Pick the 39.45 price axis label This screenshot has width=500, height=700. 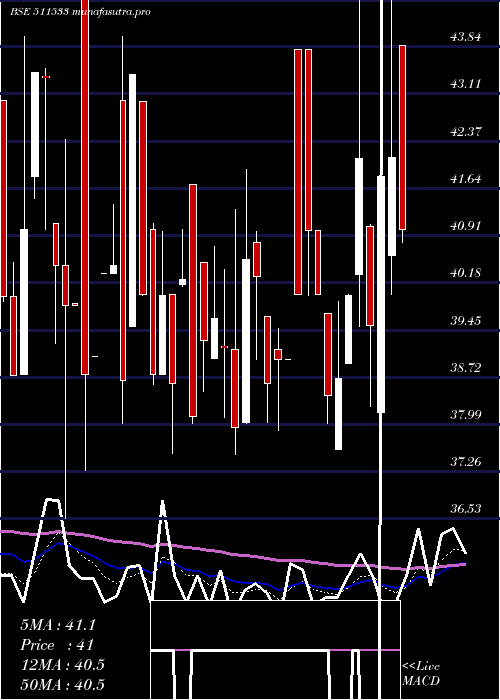pyautogui.click(x=466, y=321)
